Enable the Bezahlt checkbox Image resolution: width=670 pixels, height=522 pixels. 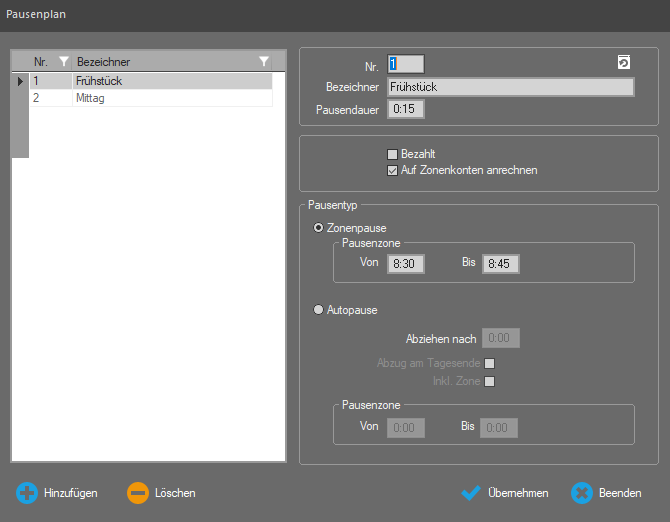(393, 155)
